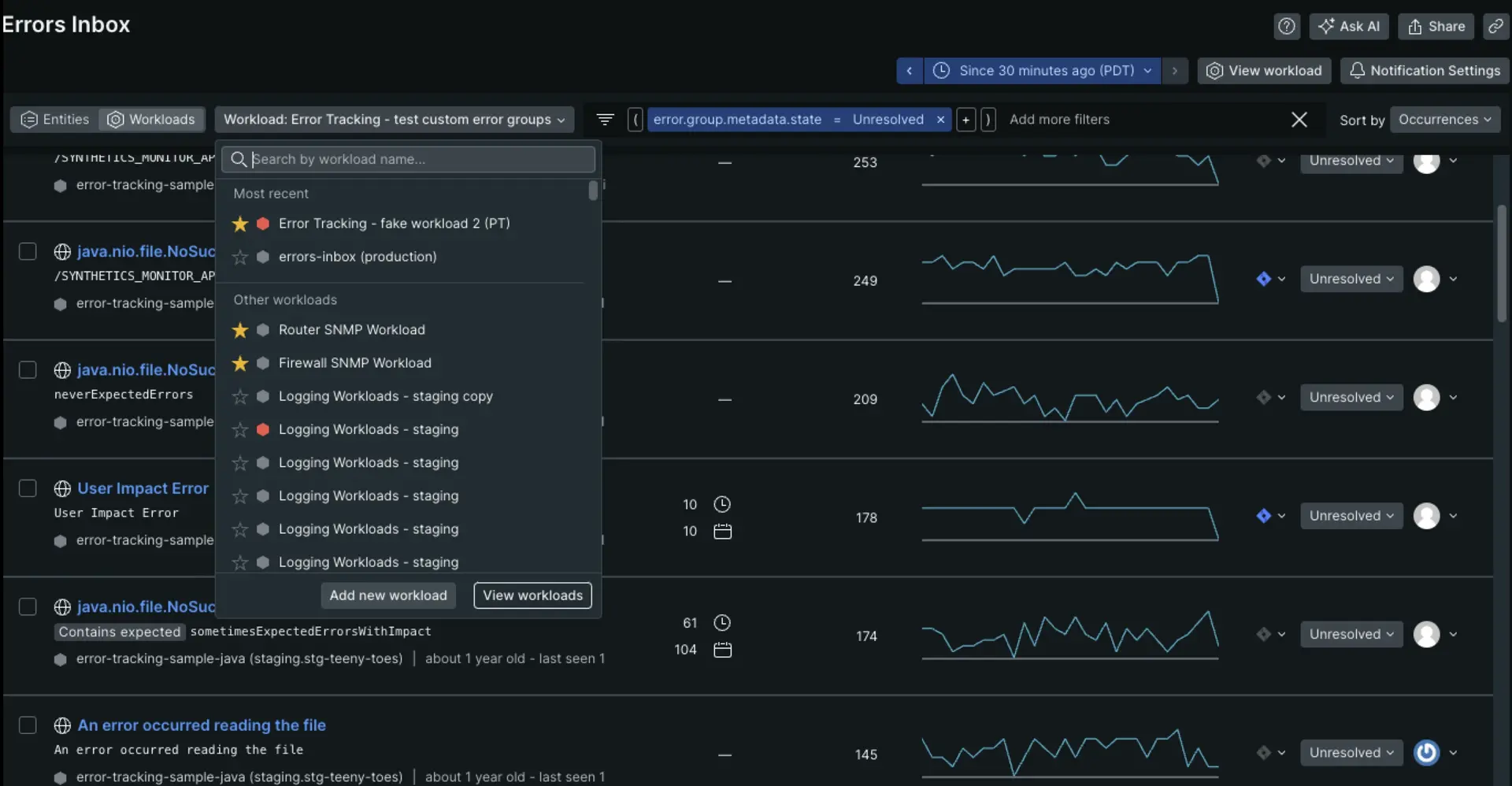Expand the Since 30 minutes ago picker

point(1045,70)
